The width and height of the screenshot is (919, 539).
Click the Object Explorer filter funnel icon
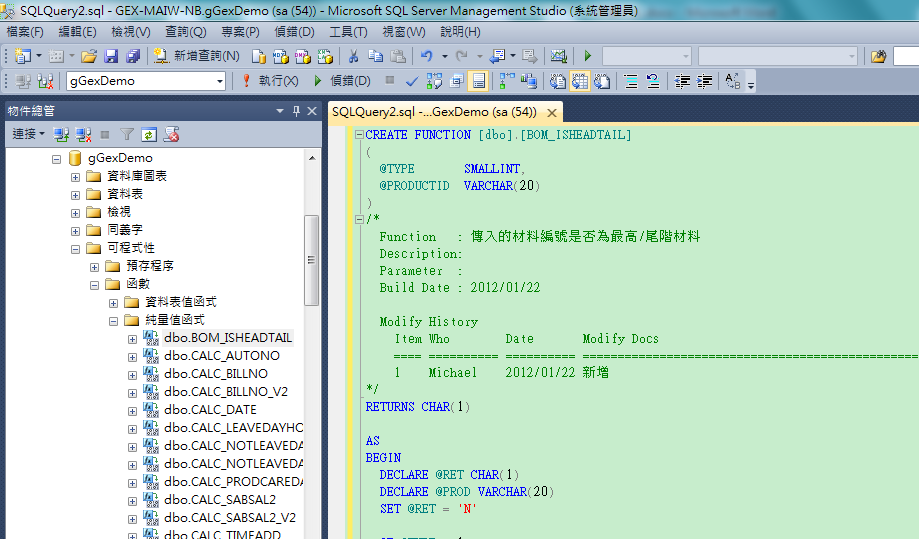coord(127,135)
